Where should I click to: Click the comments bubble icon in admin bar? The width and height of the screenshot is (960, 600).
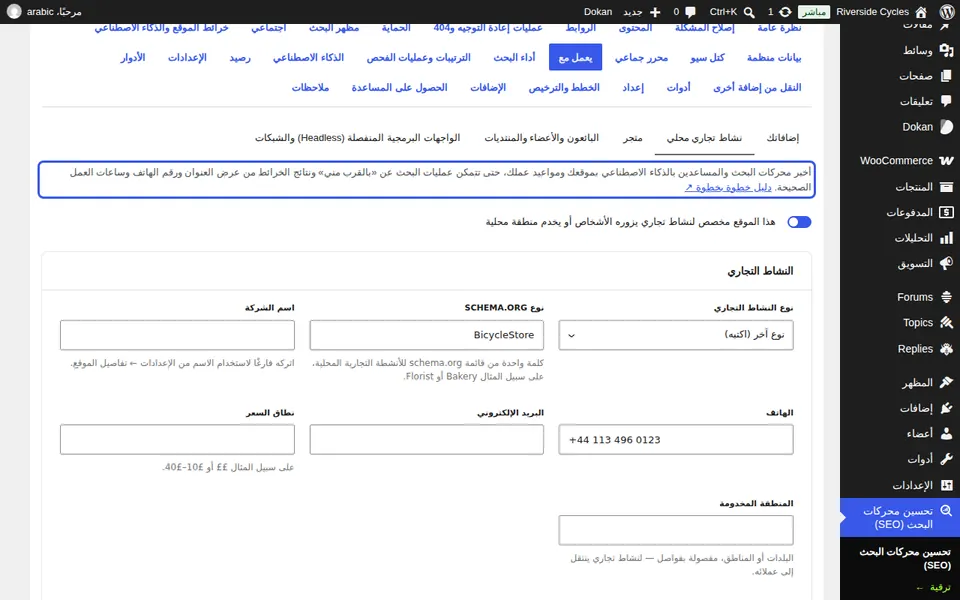coord(691,12)
